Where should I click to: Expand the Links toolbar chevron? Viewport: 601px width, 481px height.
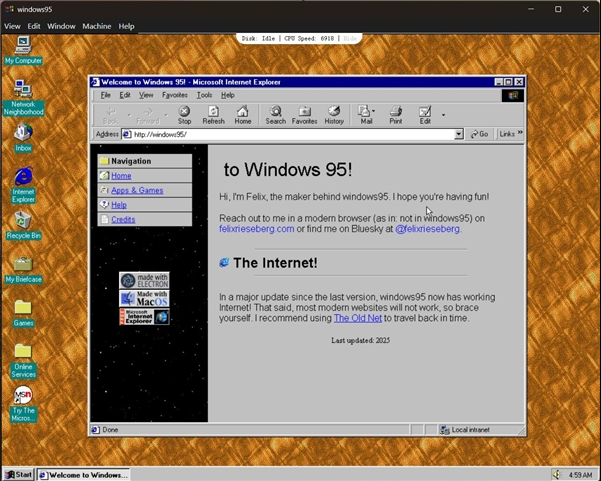pyautogui.click(x=520, y=134)
